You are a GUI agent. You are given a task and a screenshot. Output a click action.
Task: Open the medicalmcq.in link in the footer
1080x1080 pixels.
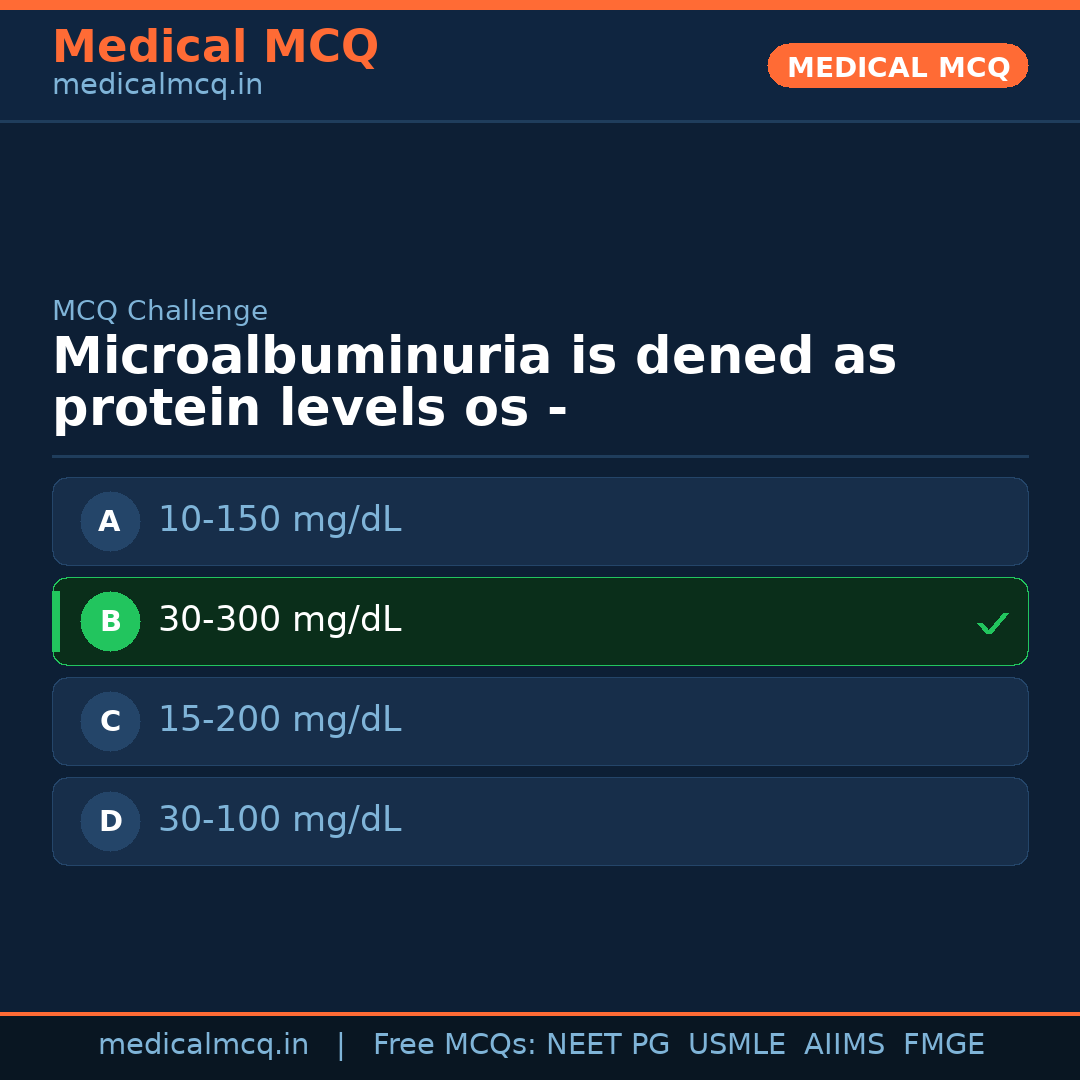point(203,1045)
